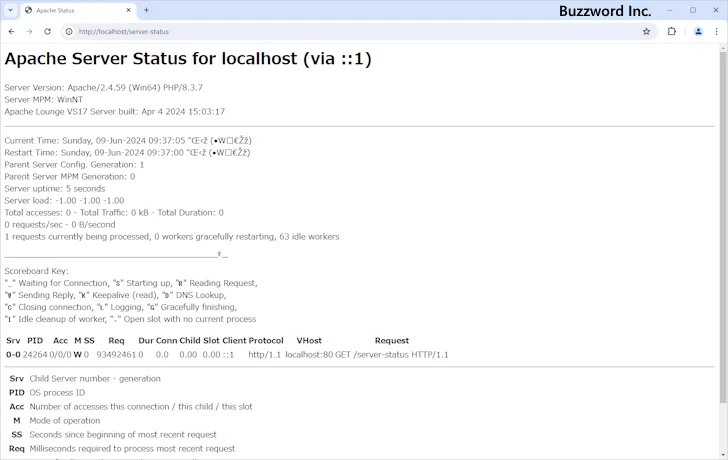Click the Request column header
This screenshot has height=460, width=728.
tap(392, 341)
